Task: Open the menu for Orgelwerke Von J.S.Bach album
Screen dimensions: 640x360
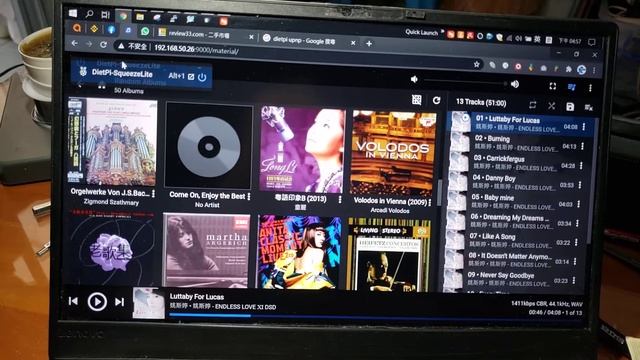Action: click(x=153, y=193)
